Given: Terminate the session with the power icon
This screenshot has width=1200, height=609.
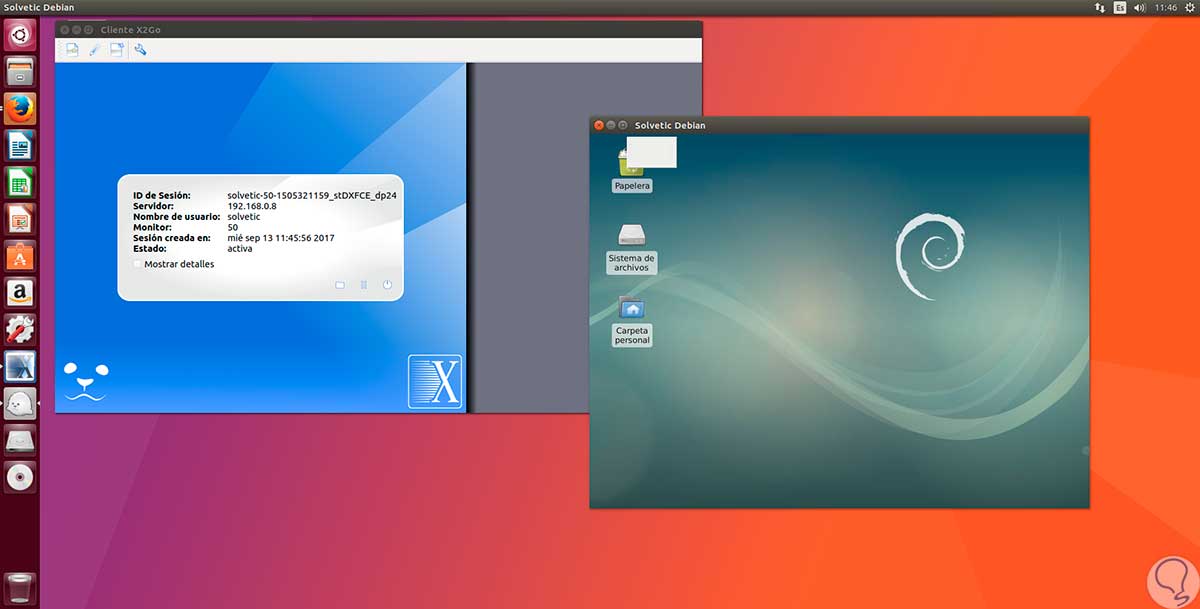Looking at the screenshot, I should 387,285.
